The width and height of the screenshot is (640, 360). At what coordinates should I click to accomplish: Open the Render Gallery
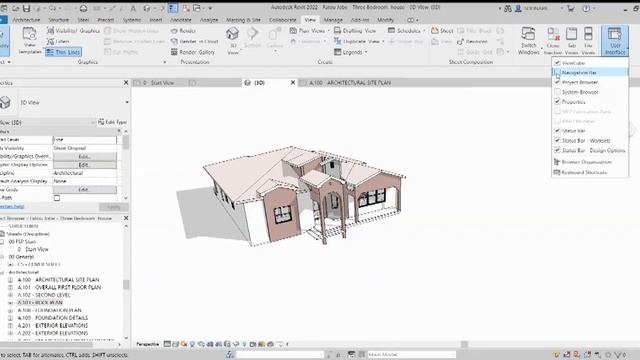[193, 52]
